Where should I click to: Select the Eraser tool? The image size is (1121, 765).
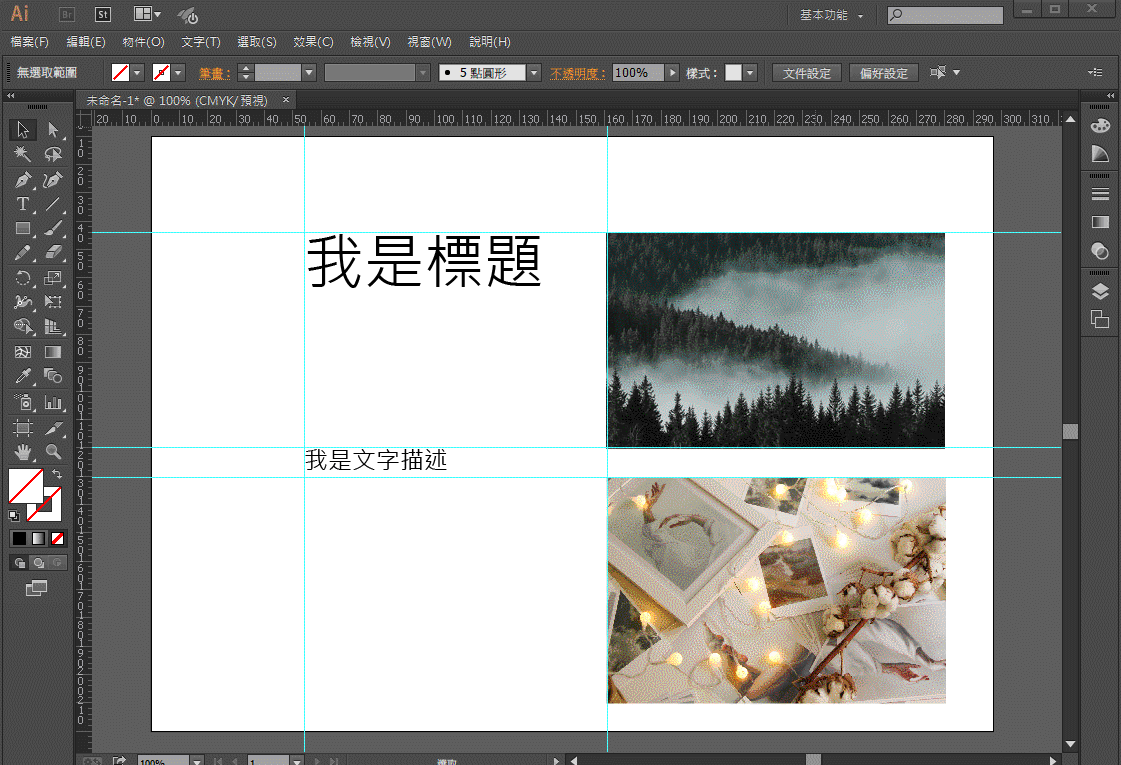[53, 252]
